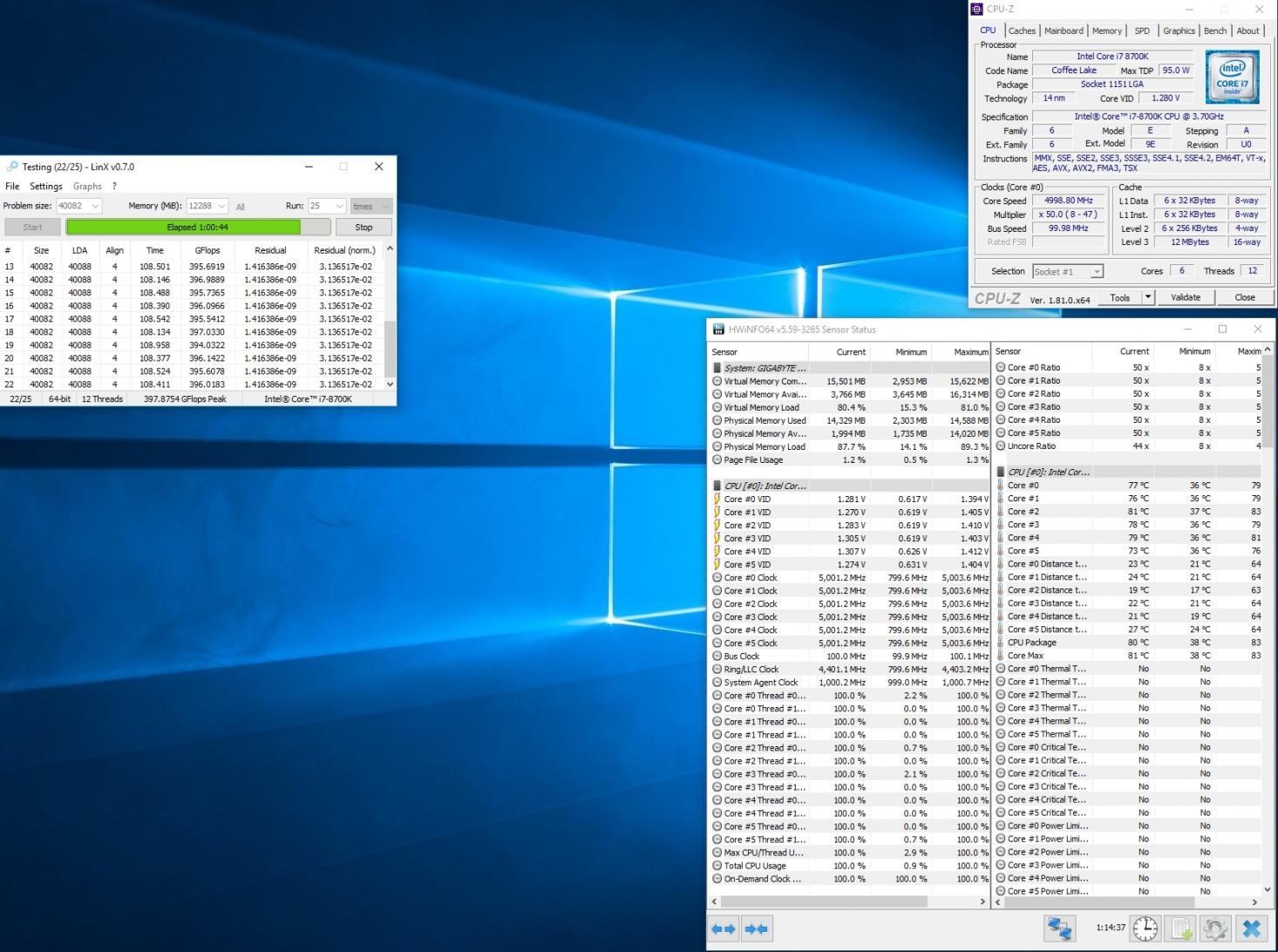This screenshot has width=1278, height=952.
Task: Click the round icon beside Total CPU Usage
Action: click(x=717, y=866)
